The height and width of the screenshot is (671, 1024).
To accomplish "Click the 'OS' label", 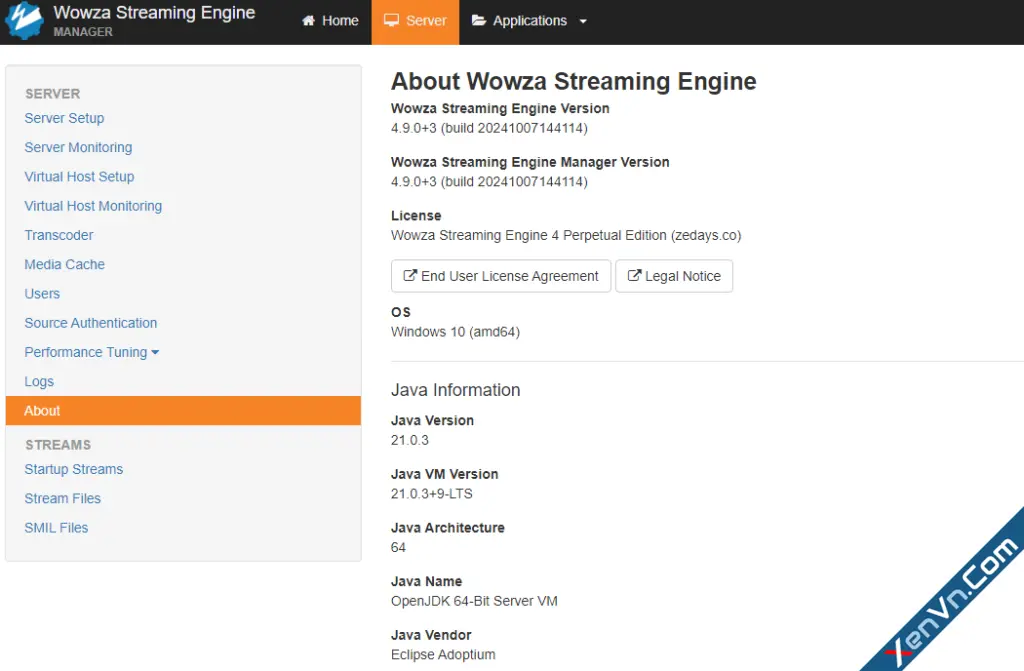I will (x=400, y=312).
